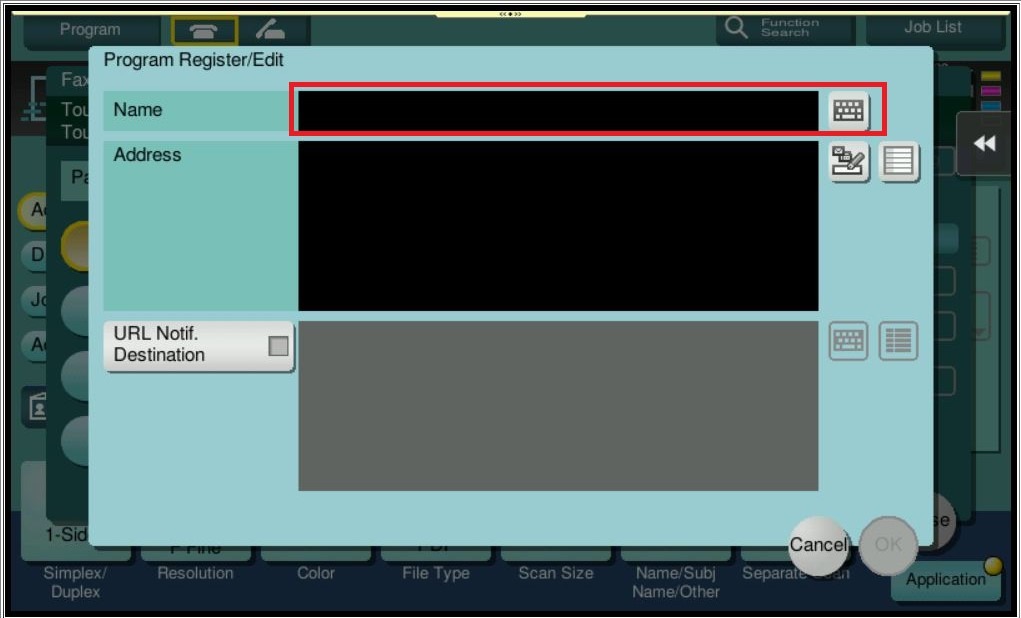1021x618 pixels.
Task: Click keyboard icon beside URL Notif. Destination
Action: (x=849, y=341)
